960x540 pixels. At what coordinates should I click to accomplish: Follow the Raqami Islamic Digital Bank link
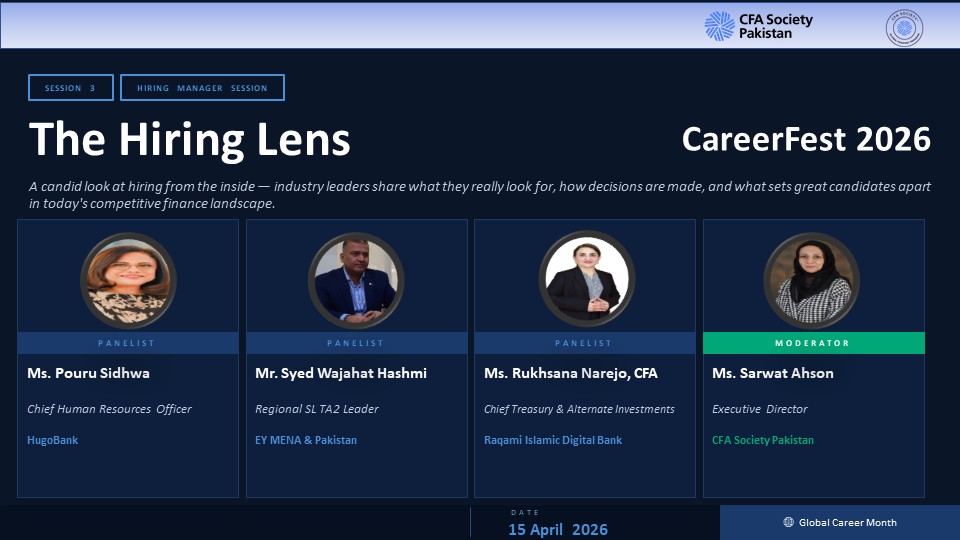coord(553,440)
